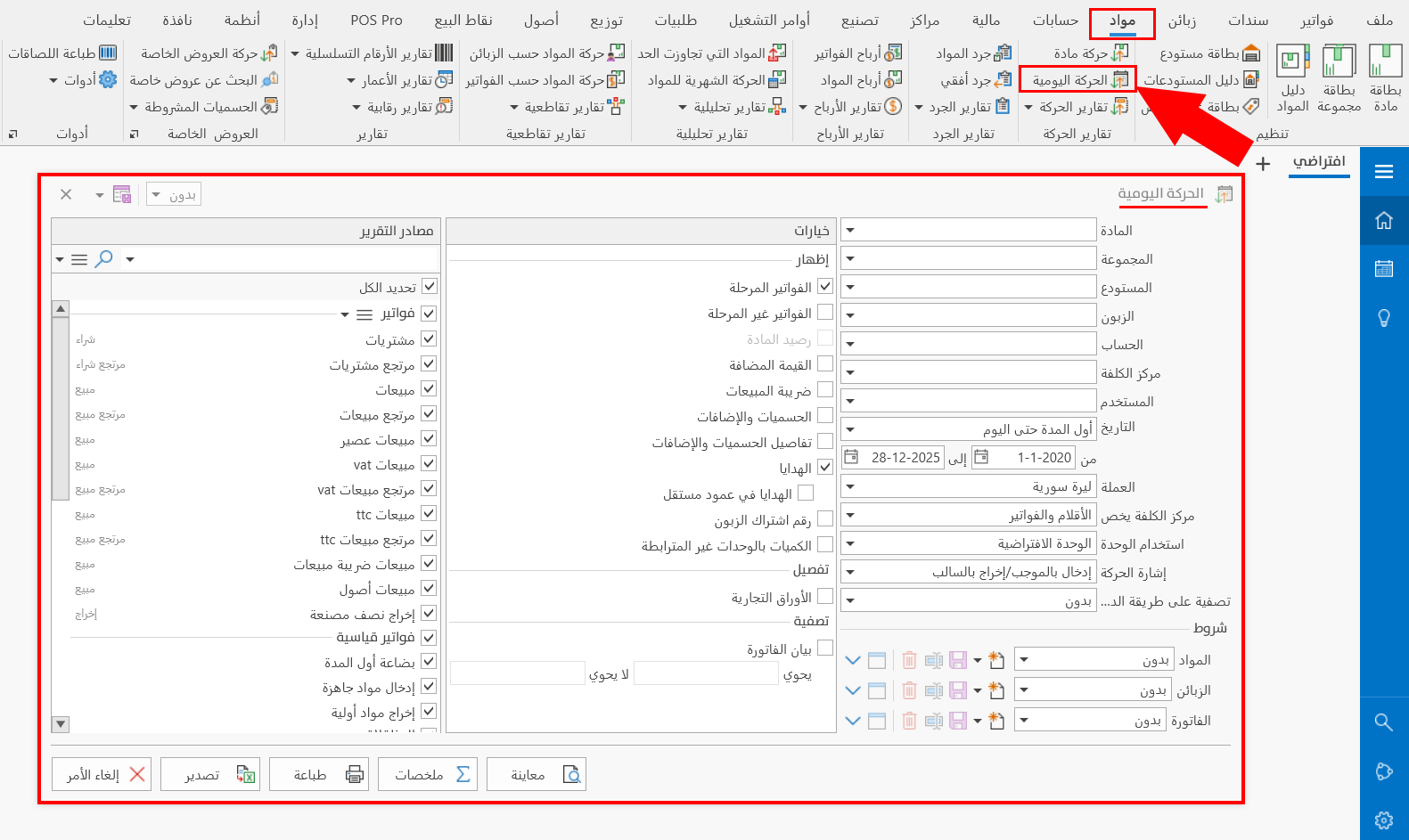The height and width of the screenshot is (840, 1409).
Task: Click the home icon in sidebar
Action: point(1384,220)
